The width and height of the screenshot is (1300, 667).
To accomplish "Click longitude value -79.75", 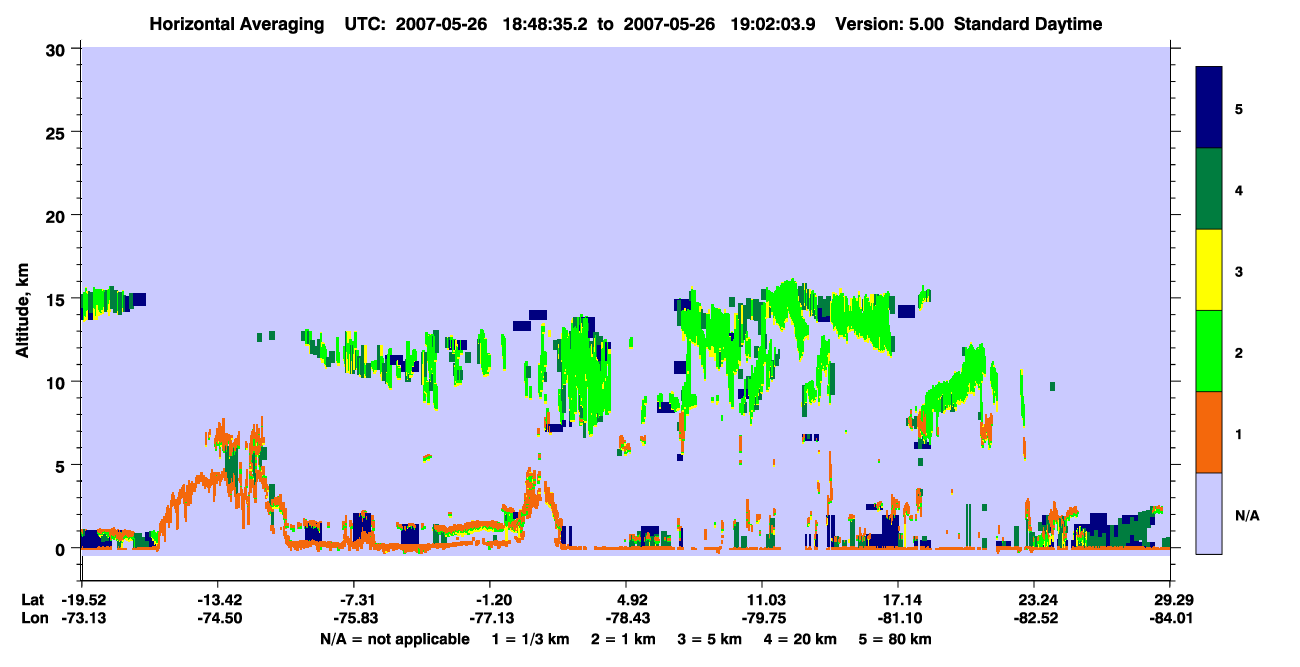I will pos(762,618).
